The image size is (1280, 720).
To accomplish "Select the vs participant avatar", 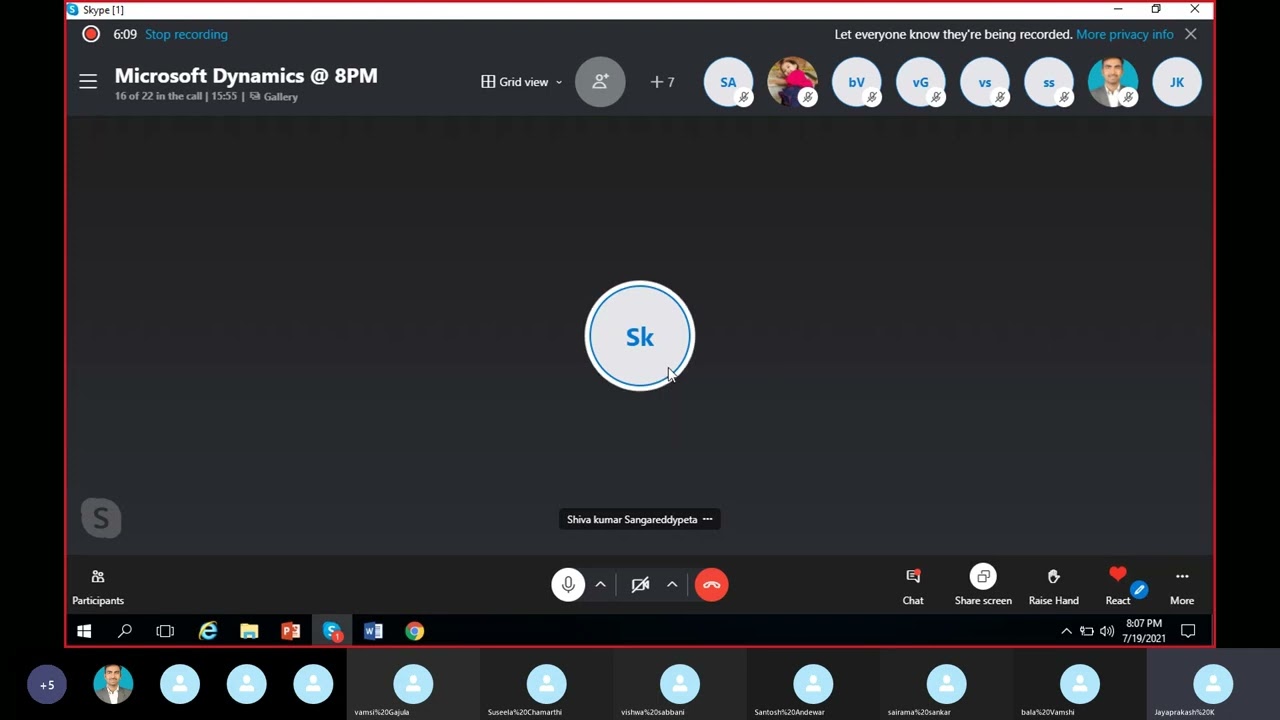I will (984, 82).
